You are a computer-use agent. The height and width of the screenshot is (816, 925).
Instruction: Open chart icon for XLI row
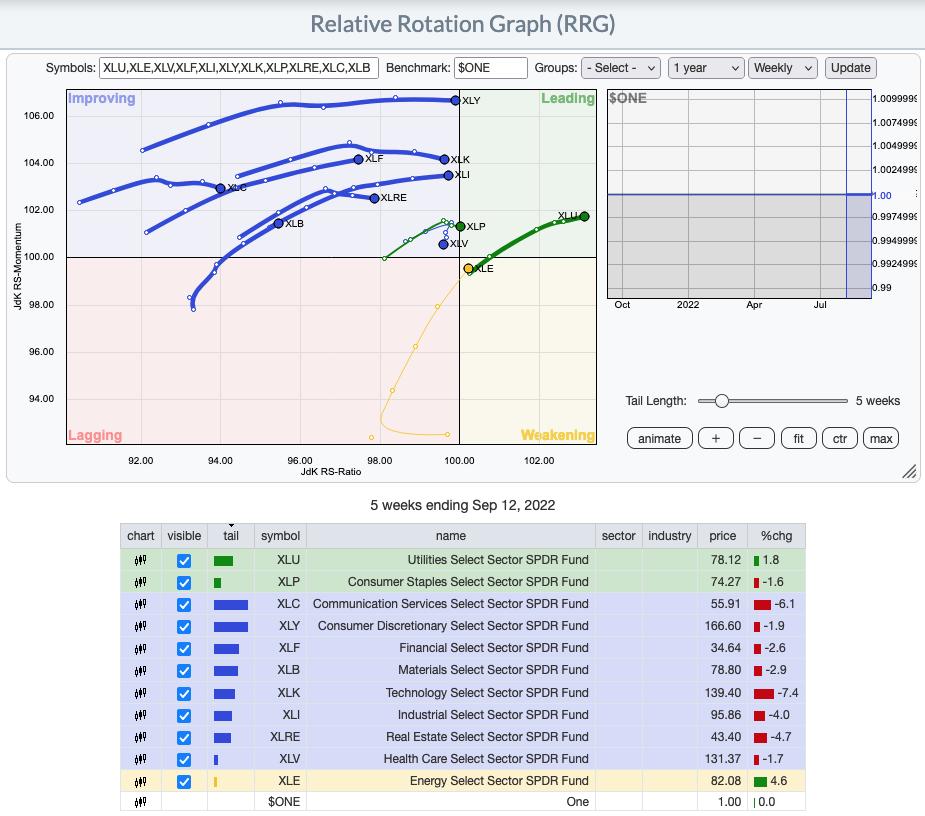pyautogui.click(x=140, y=715)
